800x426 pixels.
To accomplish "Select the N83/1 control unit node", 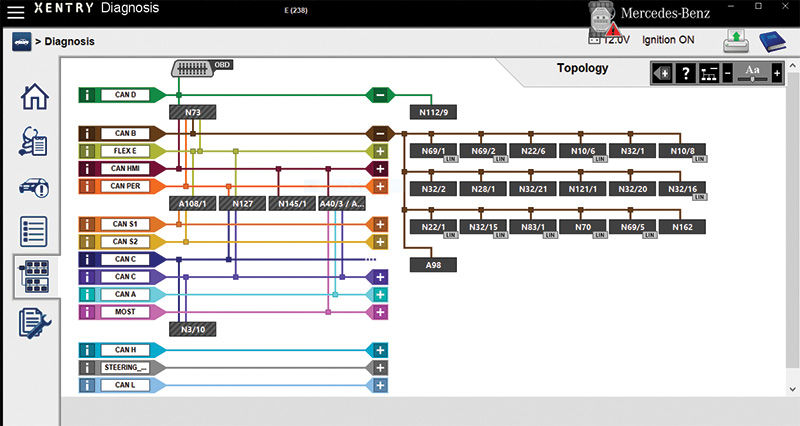I will pyautogui.click(x=533, y=227).
